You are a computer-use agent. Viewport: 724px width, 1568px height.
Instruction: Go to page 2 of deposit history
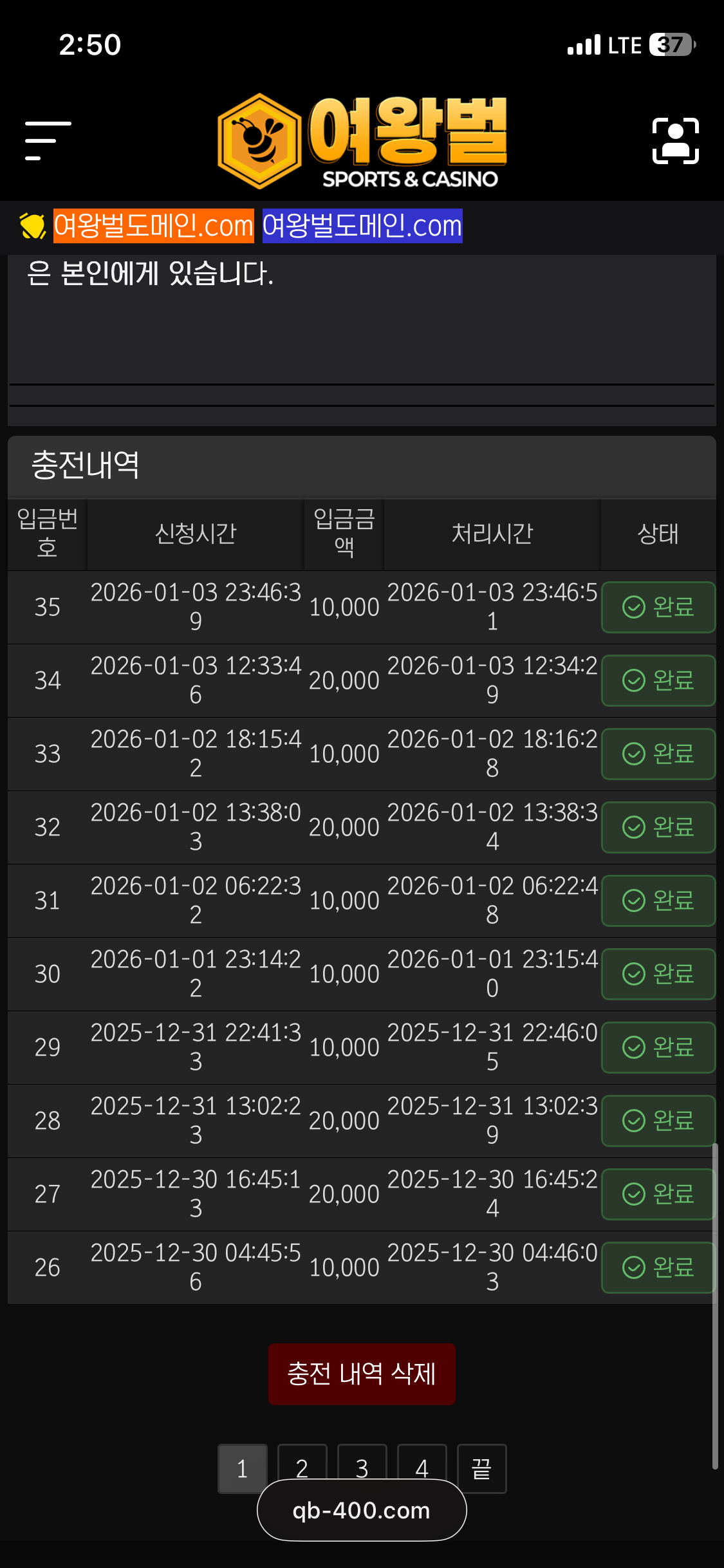click(x=302, y=1462)
